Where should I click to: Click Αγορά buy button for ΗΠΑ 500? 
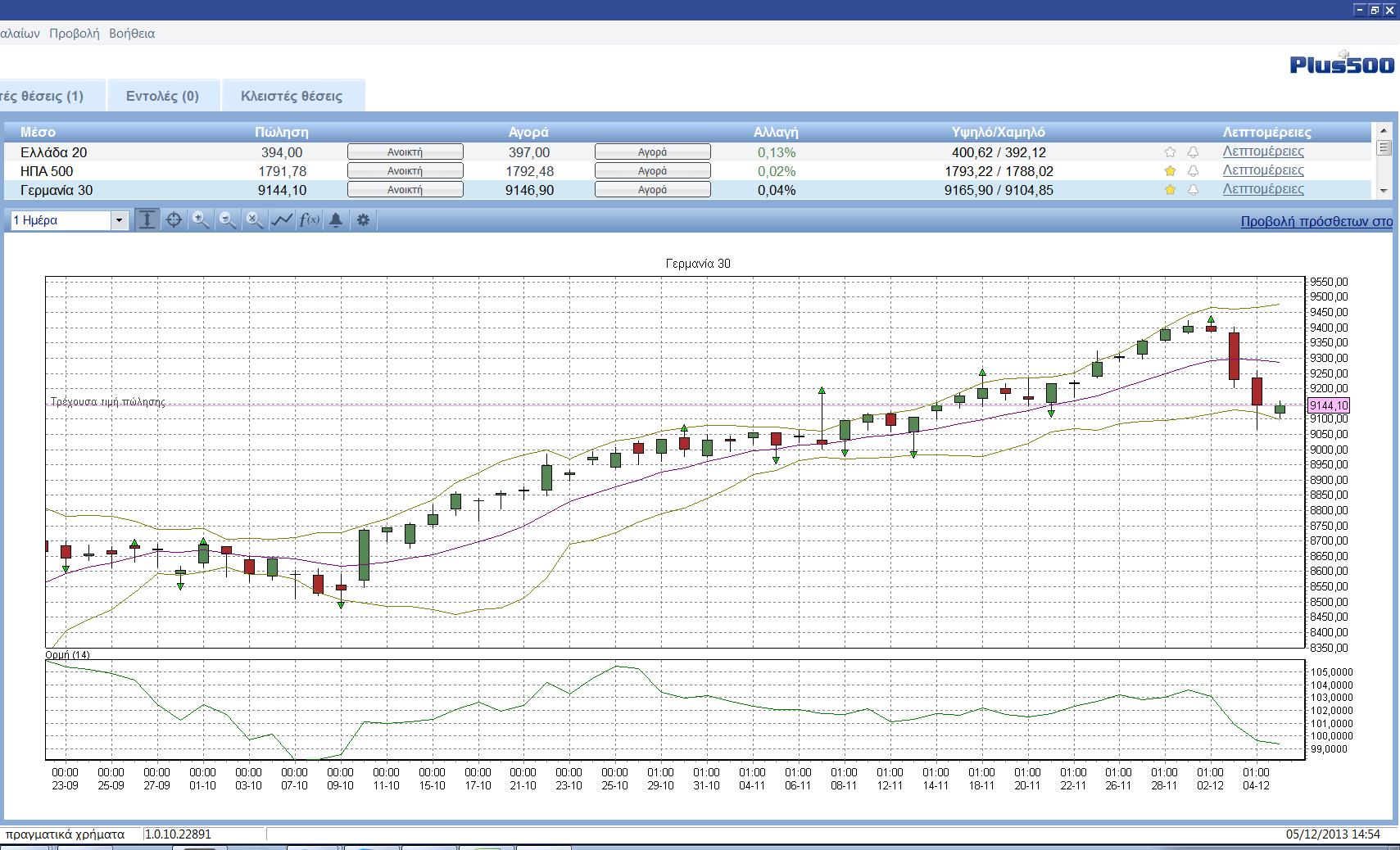653,171
